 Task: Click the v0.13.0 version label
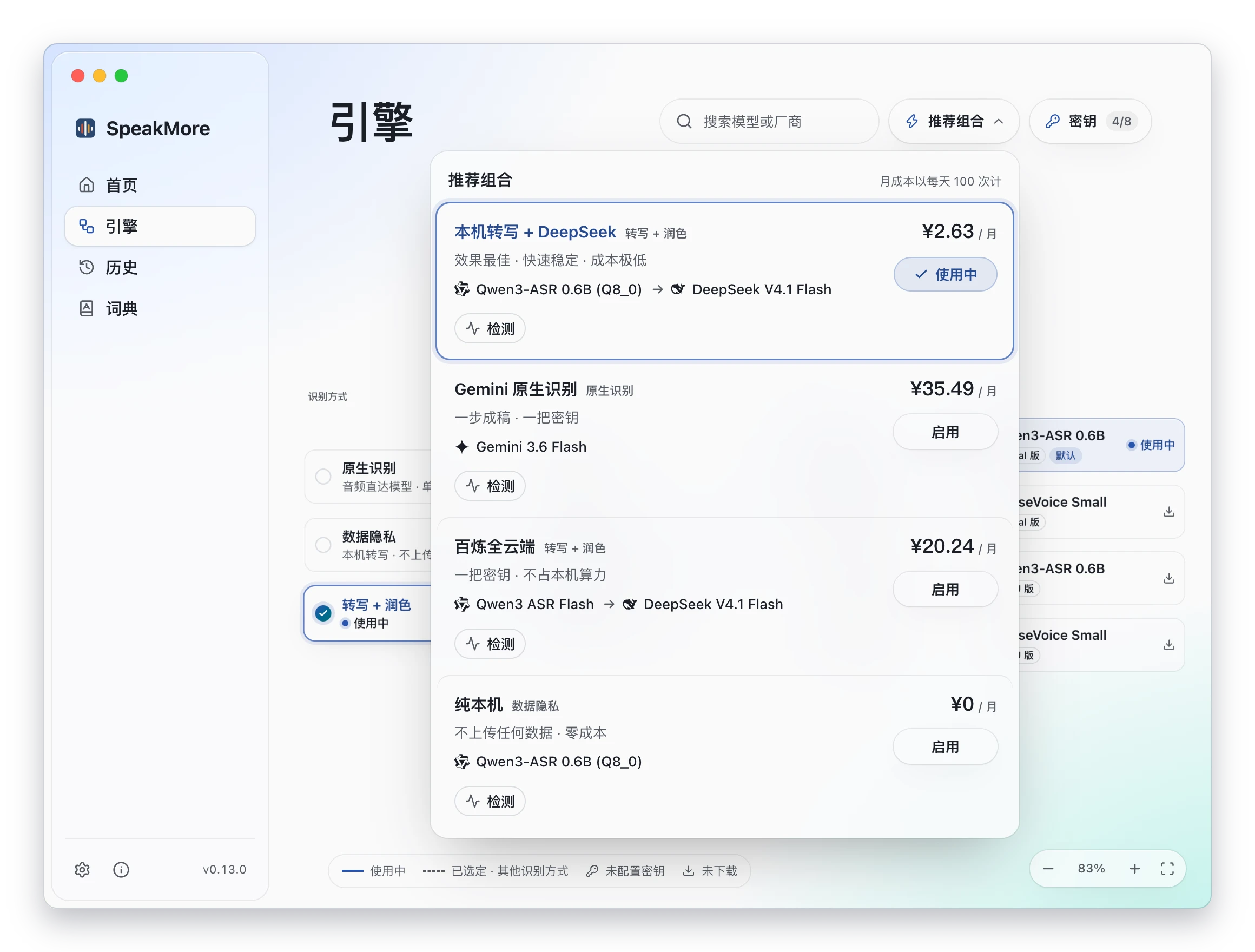(224, 870)
